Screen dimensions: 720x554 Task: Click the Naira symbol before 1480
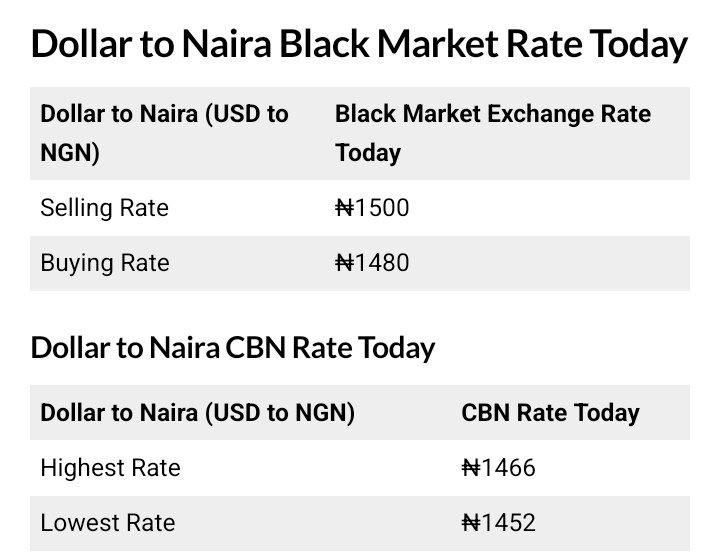344,263
